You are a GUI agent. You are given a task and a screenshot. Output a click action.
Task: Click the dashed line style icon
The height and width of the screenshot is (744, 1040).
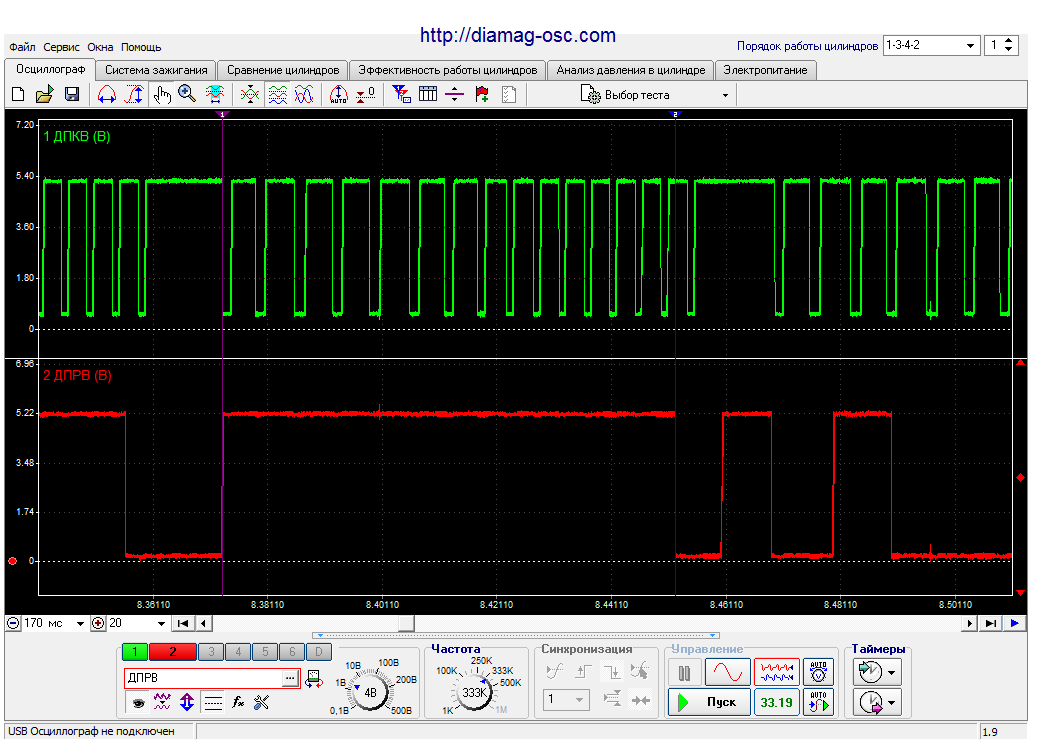click(213, 702)
